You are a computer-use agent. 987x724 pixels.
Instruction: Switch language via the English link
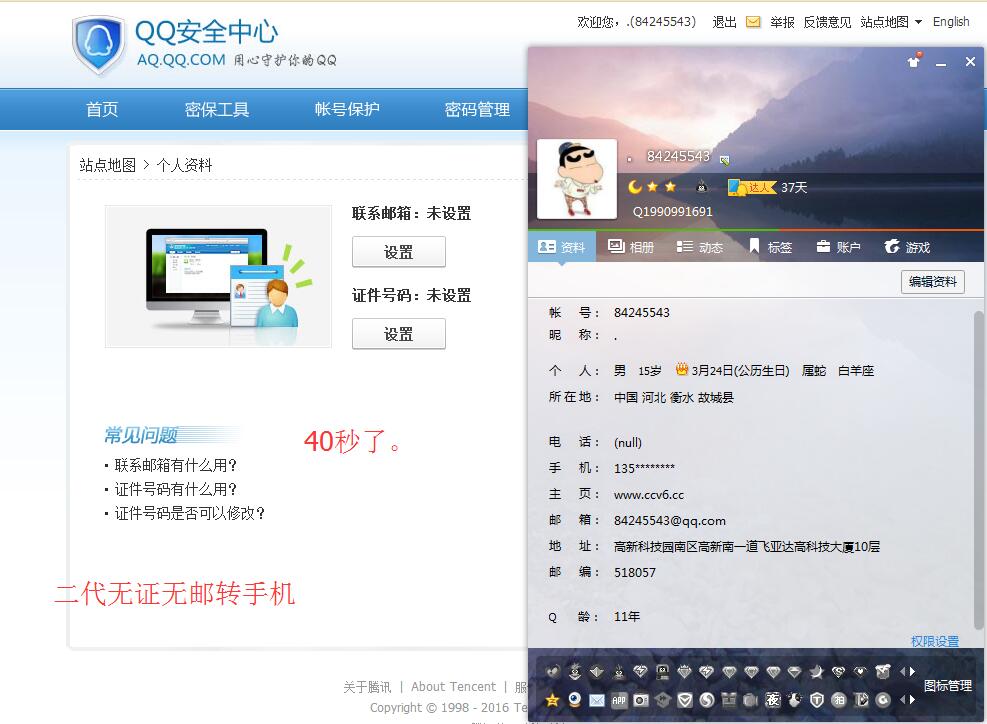click(x=950, y=22)
